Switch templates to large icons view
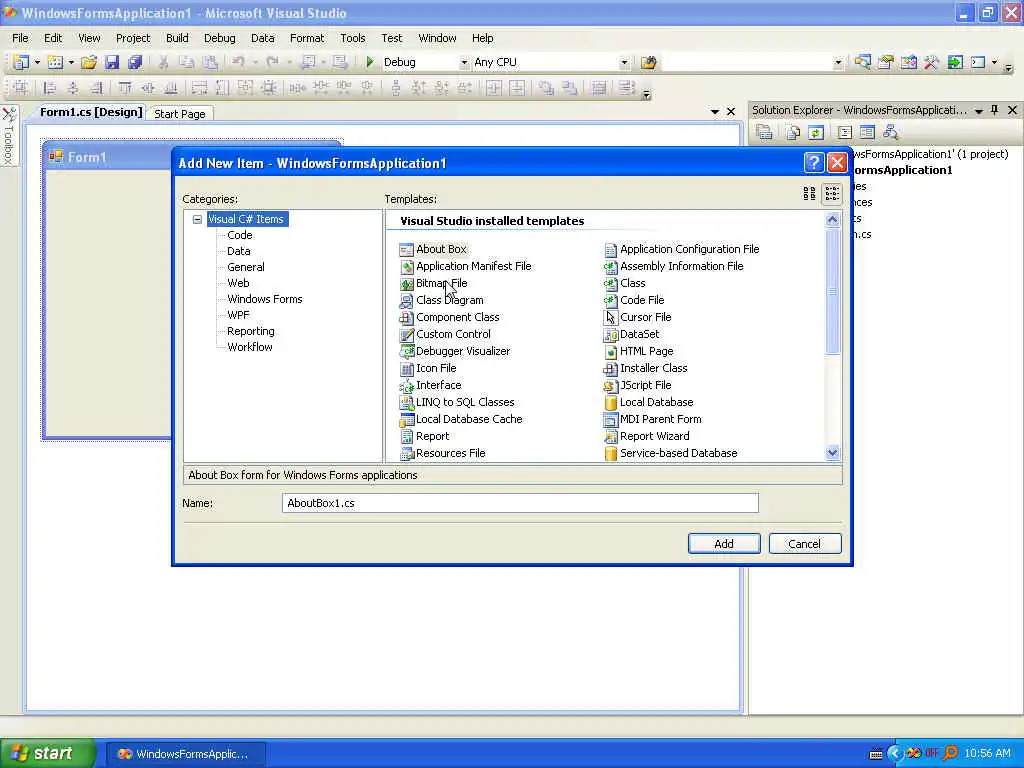The height and width of the screenshot is (768, 1024). coord(809,193)
